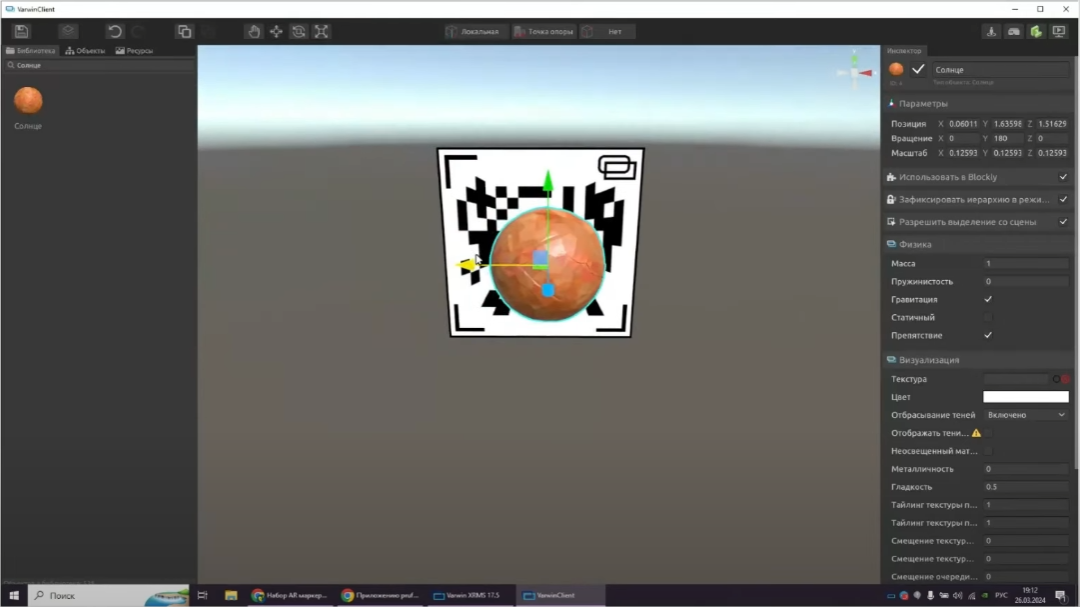
Task: Click the play-on-monitor preview icon
Action: [x=1059, y=32]
